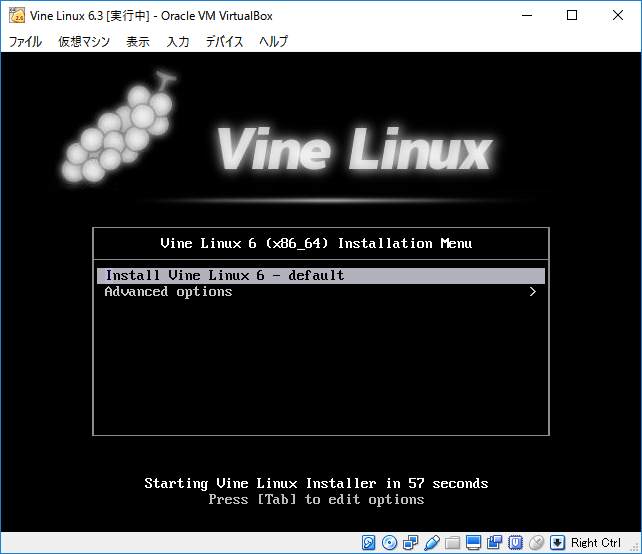Expand the Advanced options submenu arrow
Viewport: 642px width, 554px height.
(x=533, y=292)
